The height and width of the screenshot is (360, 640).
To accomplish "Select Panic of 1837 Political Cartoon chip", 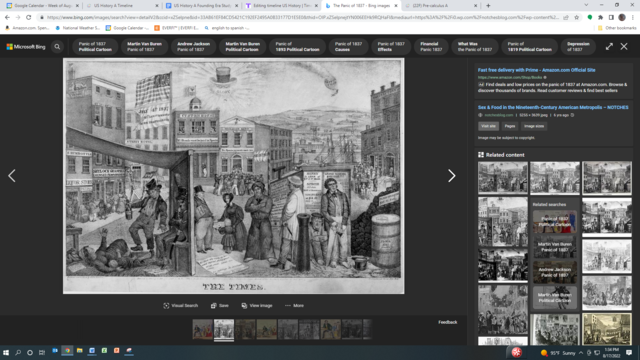I will pyautogui.click(x=95, y=47).
